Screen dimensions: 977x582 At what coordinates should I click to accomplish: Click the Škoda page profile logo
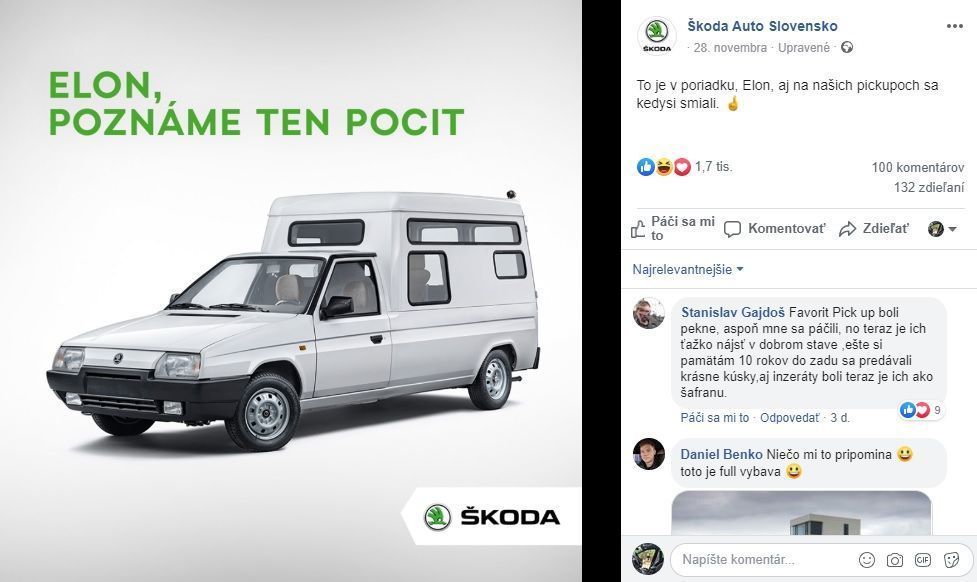point(657,36)
